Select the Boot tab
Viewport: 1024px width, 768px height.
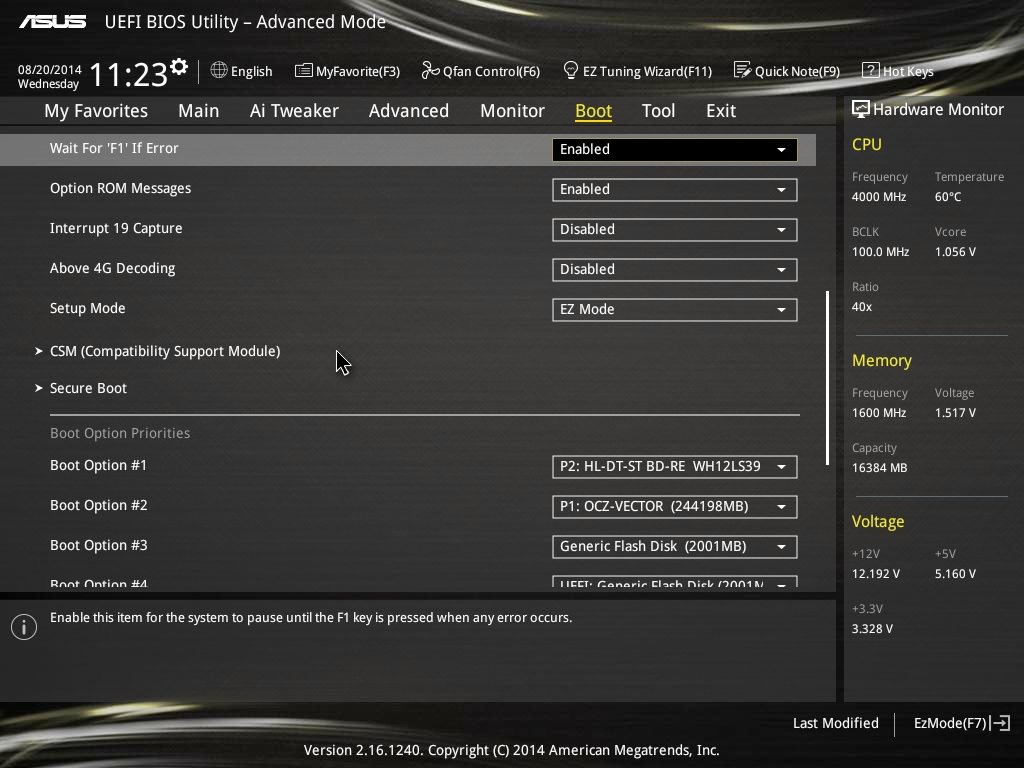[x=593, y=111]
